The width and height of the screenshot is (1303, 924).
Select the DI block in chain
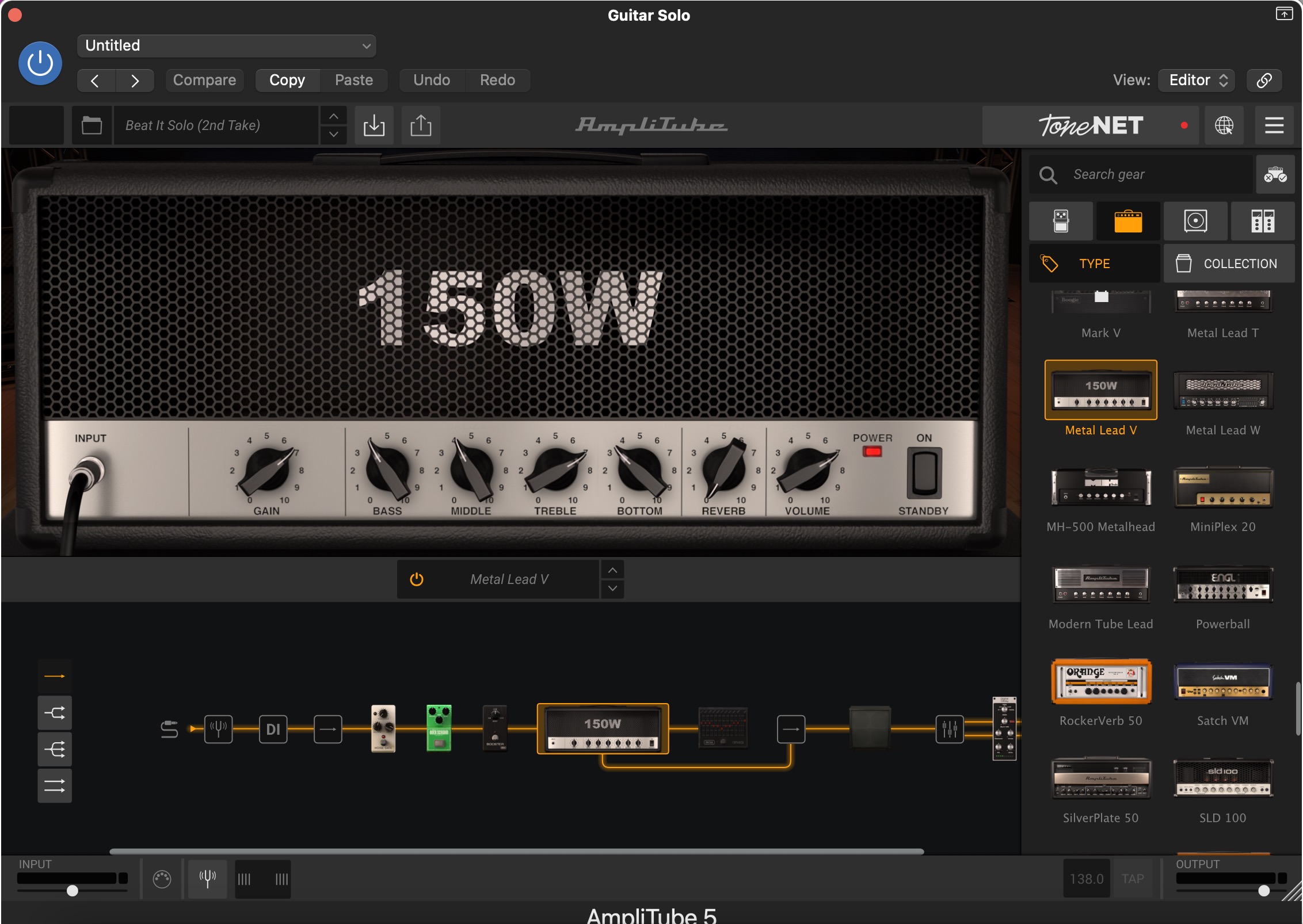pos(273,729)
